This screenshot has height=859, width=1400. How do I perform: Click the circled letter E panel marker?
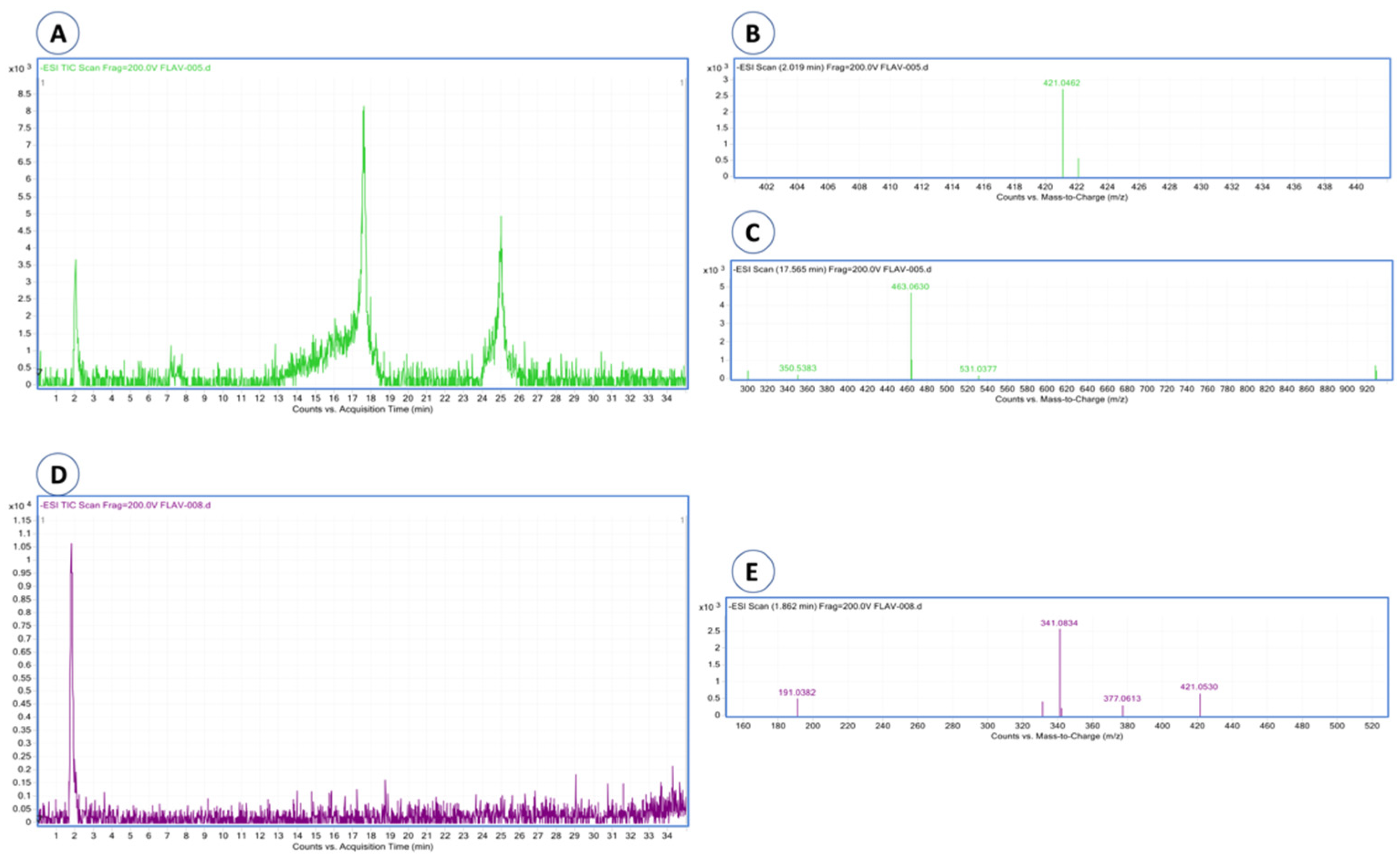(752, 572)
